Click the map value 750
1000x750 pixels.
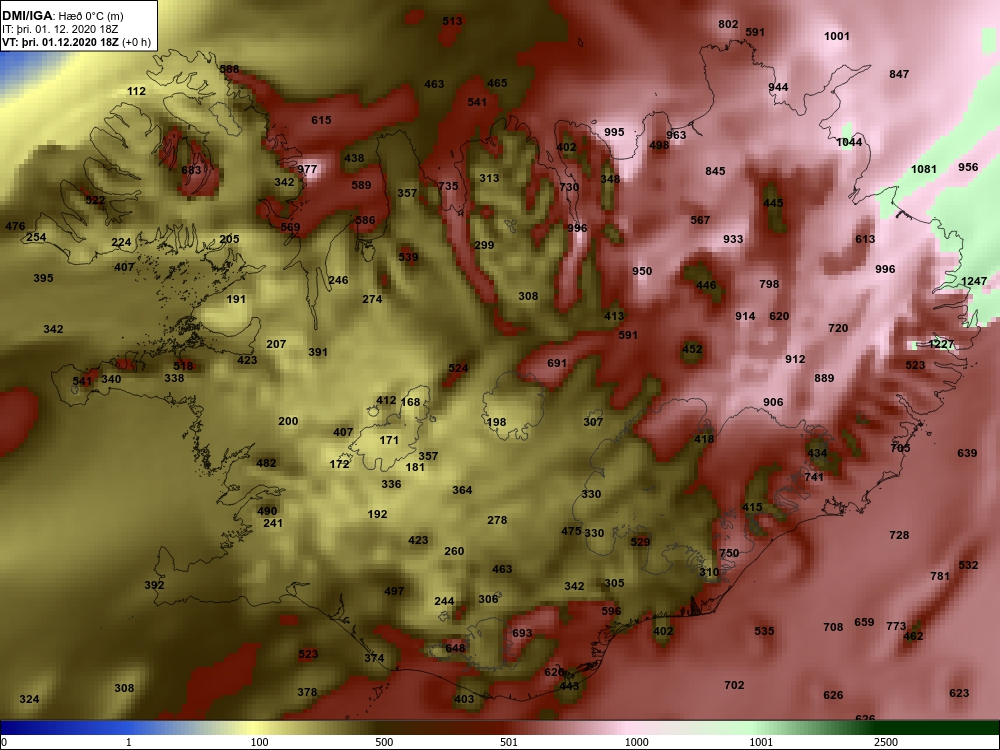729,554
